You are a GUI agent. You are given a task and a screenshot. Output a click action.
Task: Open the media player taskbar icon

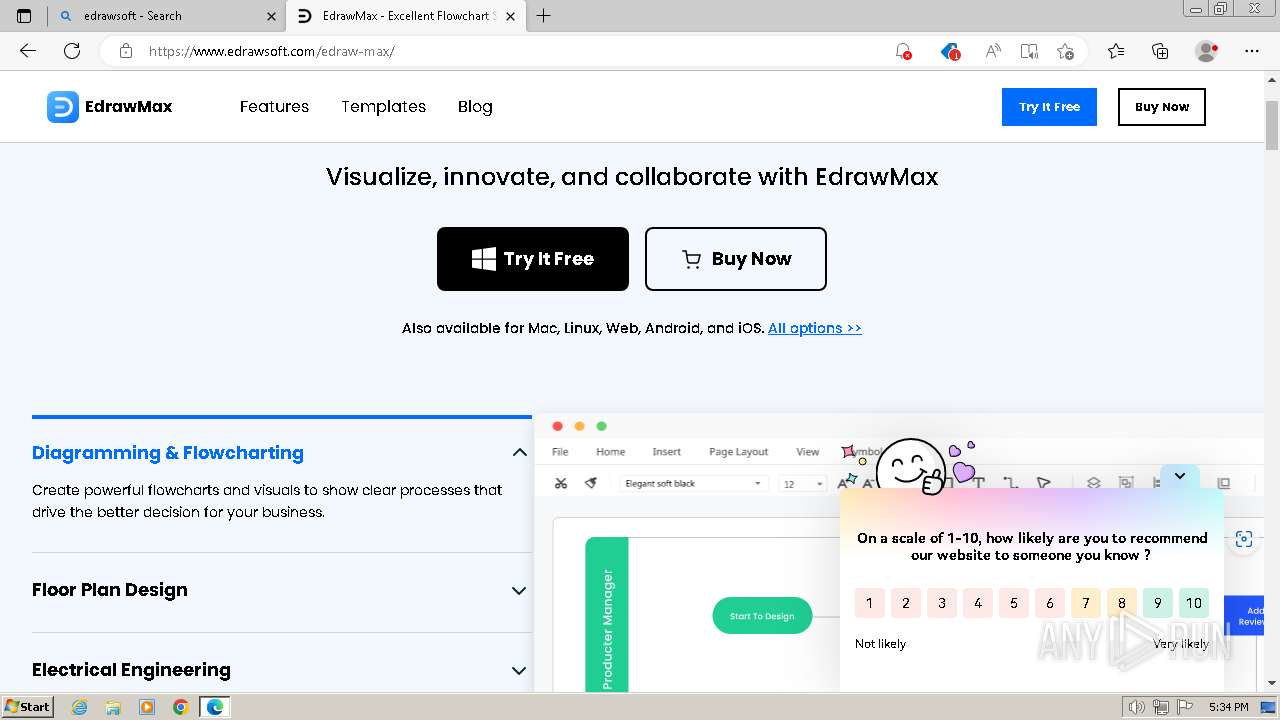[147, 707]
